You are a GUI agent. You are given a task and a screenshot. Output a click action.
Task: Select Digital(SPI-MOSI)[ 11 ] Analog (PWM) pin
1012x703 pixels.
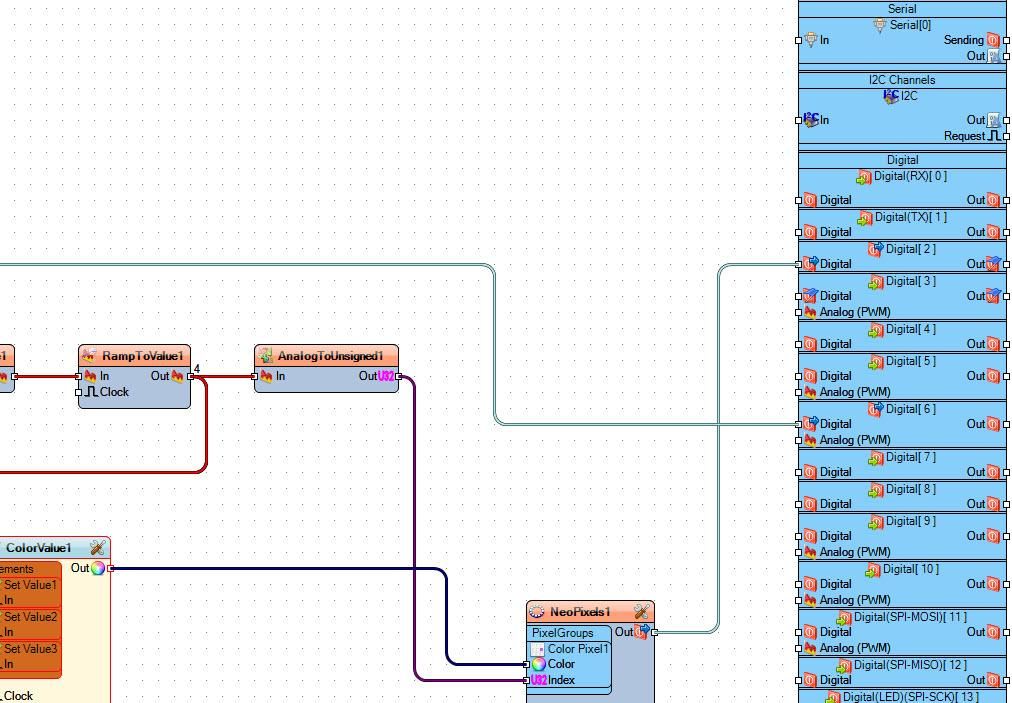point(798,648)
